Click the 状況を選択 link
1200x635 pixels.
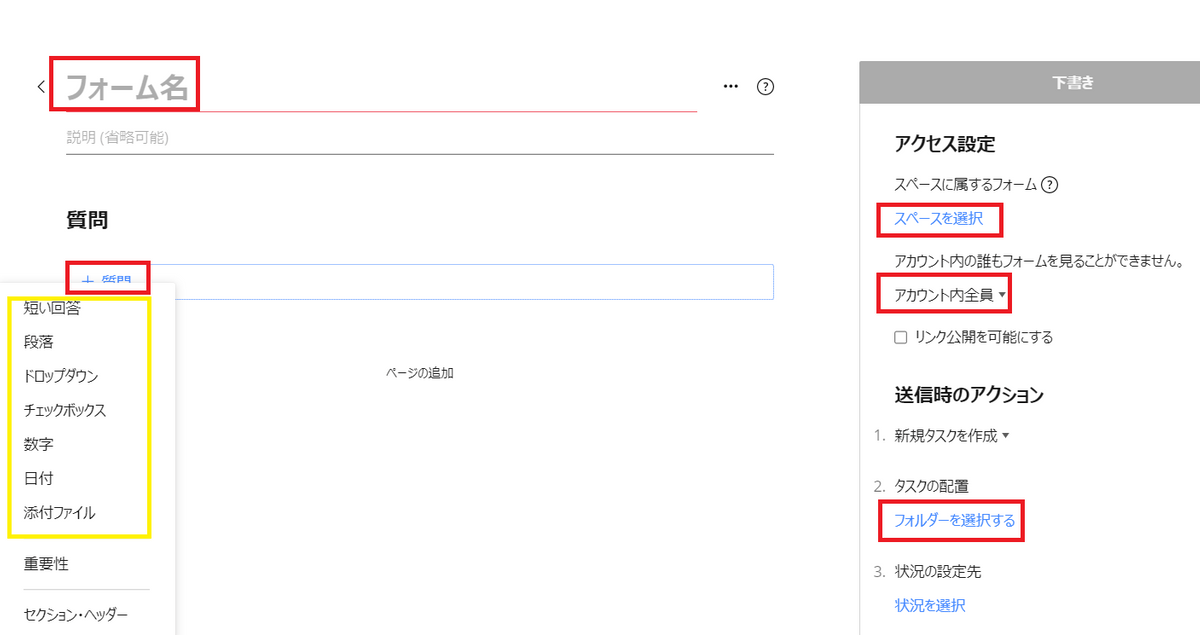930,605
